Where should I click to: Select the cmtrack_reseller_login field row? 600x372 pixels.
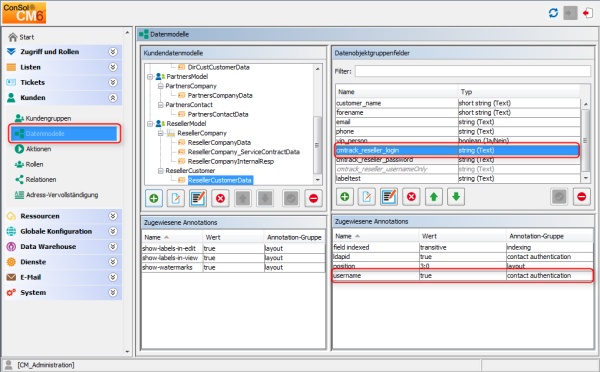(x=458, y=150)
